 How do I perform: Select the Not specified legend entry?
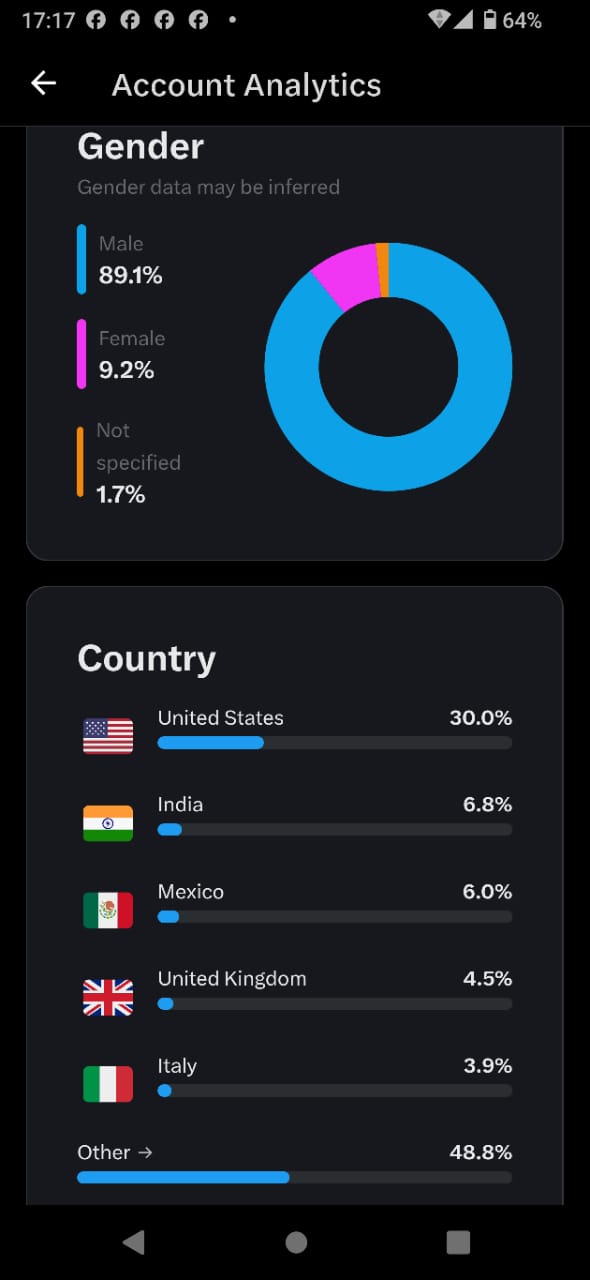[x=129, y=462]
